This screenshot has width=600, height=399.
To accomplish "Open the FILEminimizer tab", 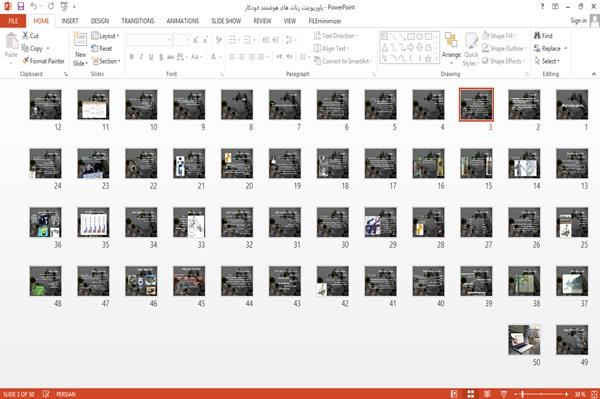I will (324, 21).
